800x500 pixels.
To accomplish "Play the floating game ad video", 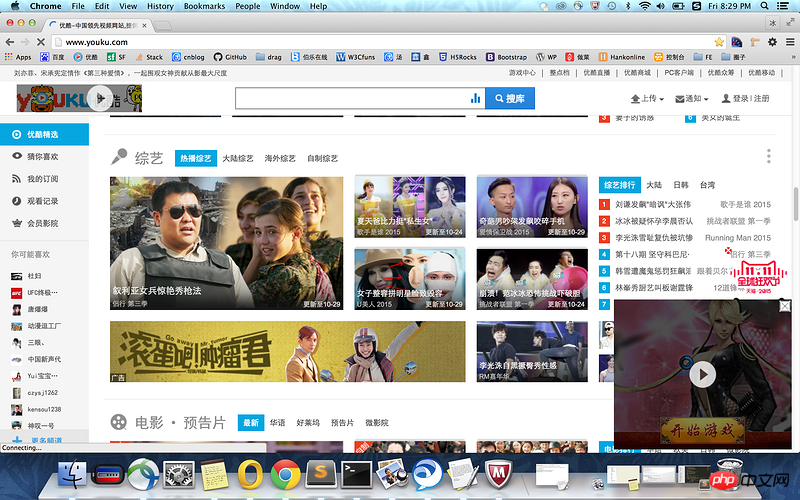I will click(x=703, y=374).
